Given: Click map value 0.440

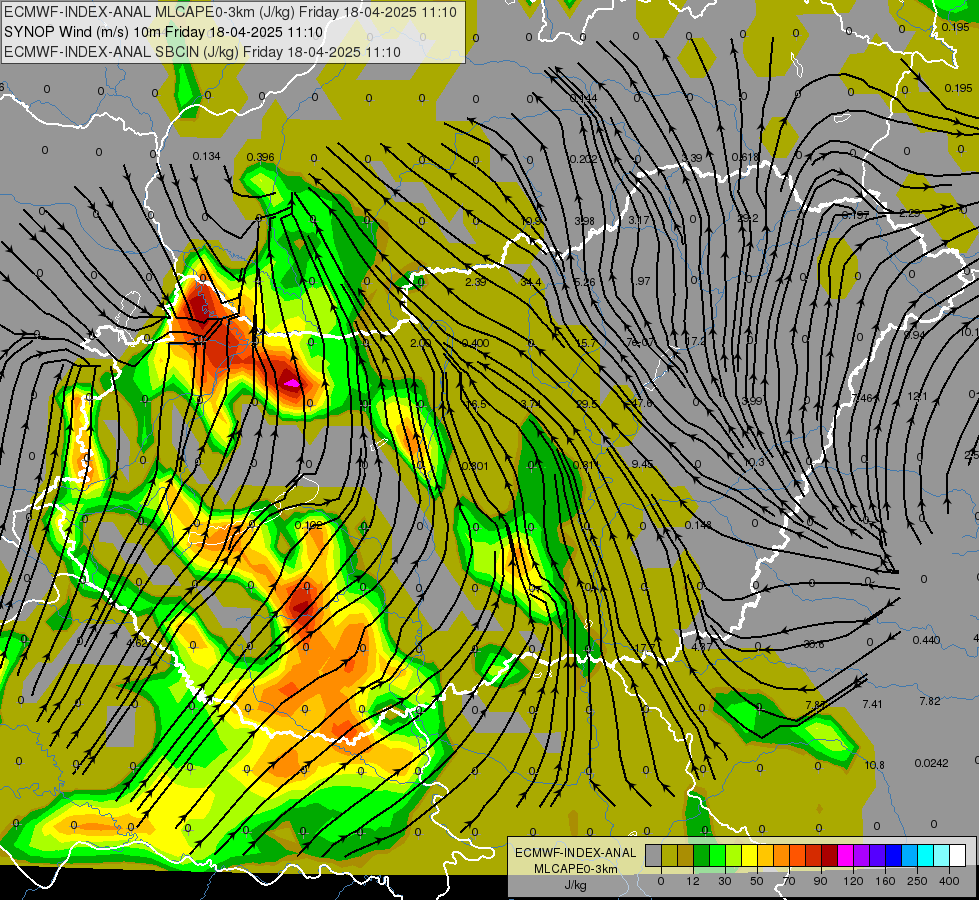Looking at the screenshot, I should [x=926, y=640].
